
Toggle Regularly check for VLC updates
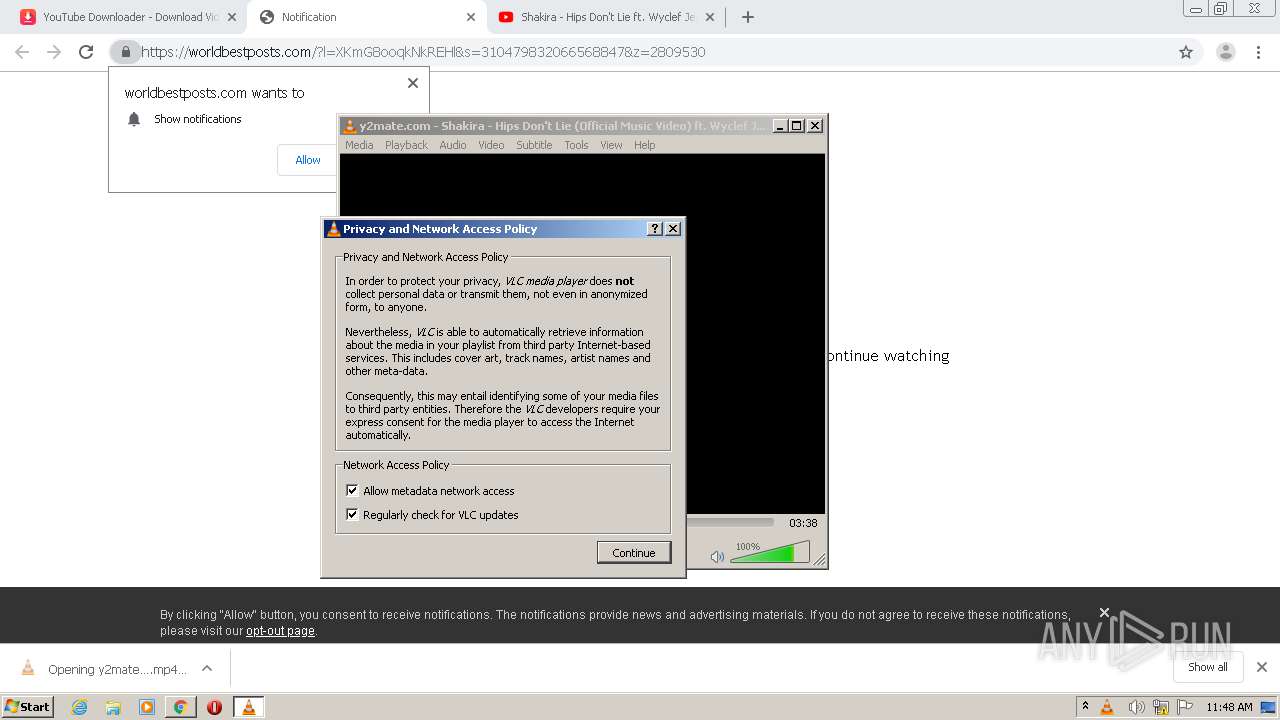(352, 515)
